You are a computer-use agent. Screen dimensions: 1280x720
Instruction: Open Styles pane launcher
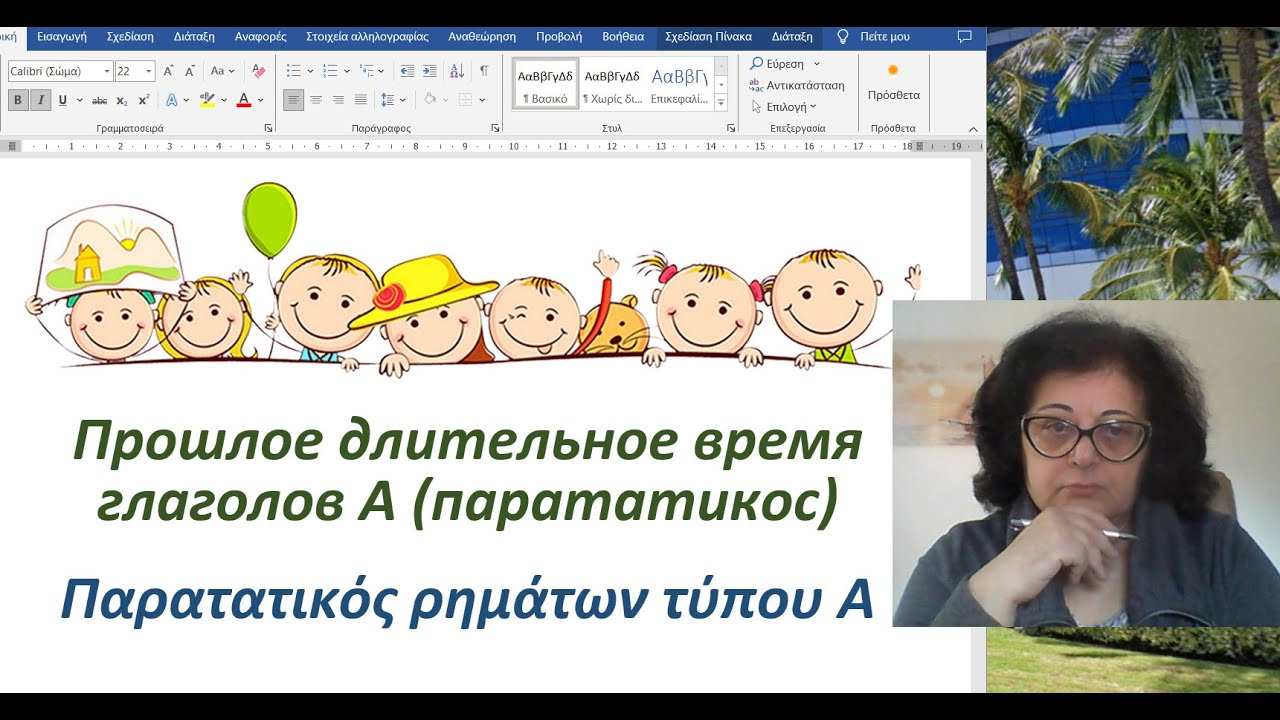731,129
